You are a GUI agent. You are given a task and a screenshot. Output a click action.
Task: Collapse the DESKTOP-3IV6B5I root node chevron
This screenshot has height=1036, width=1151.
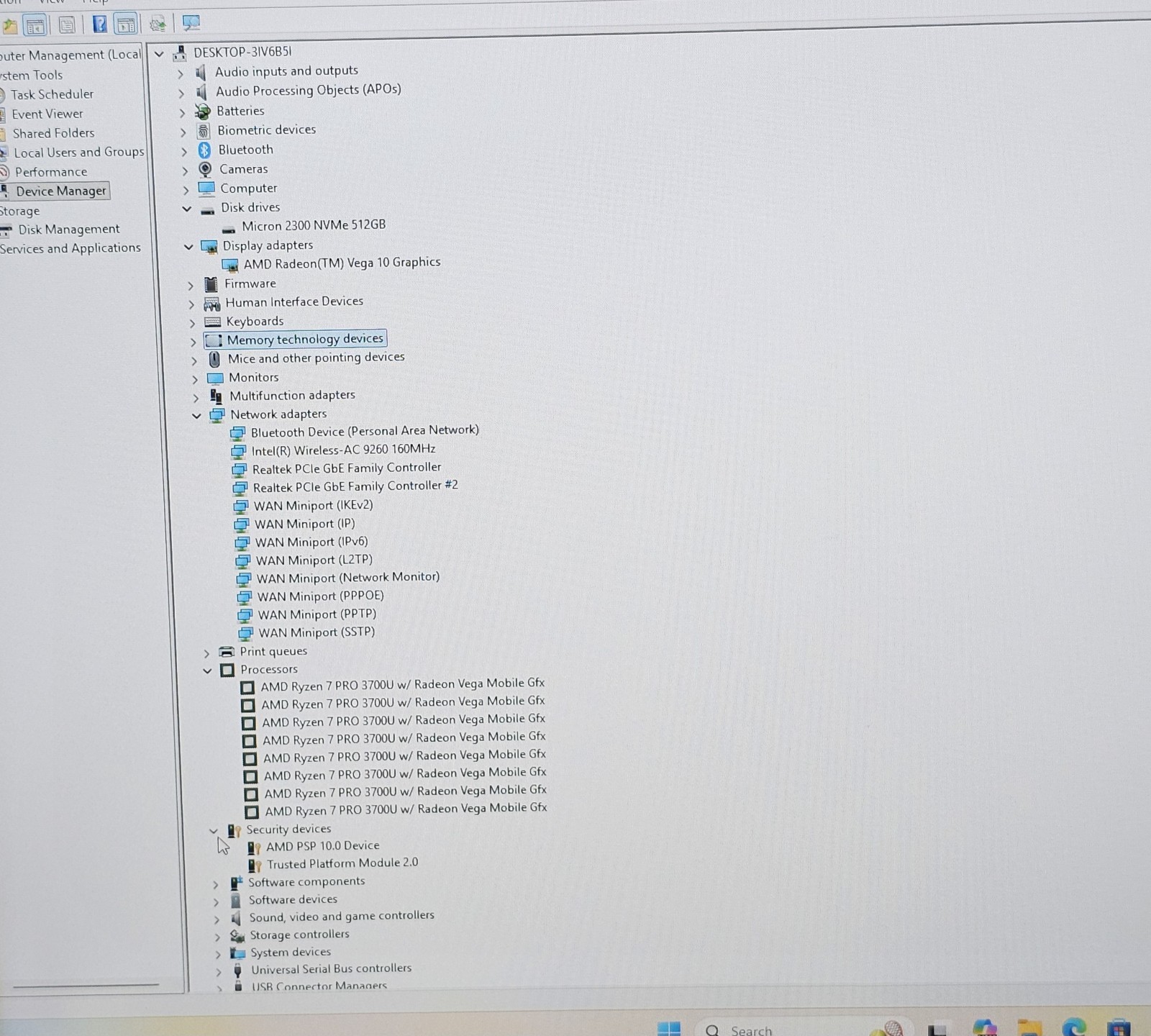click(160, 54)
